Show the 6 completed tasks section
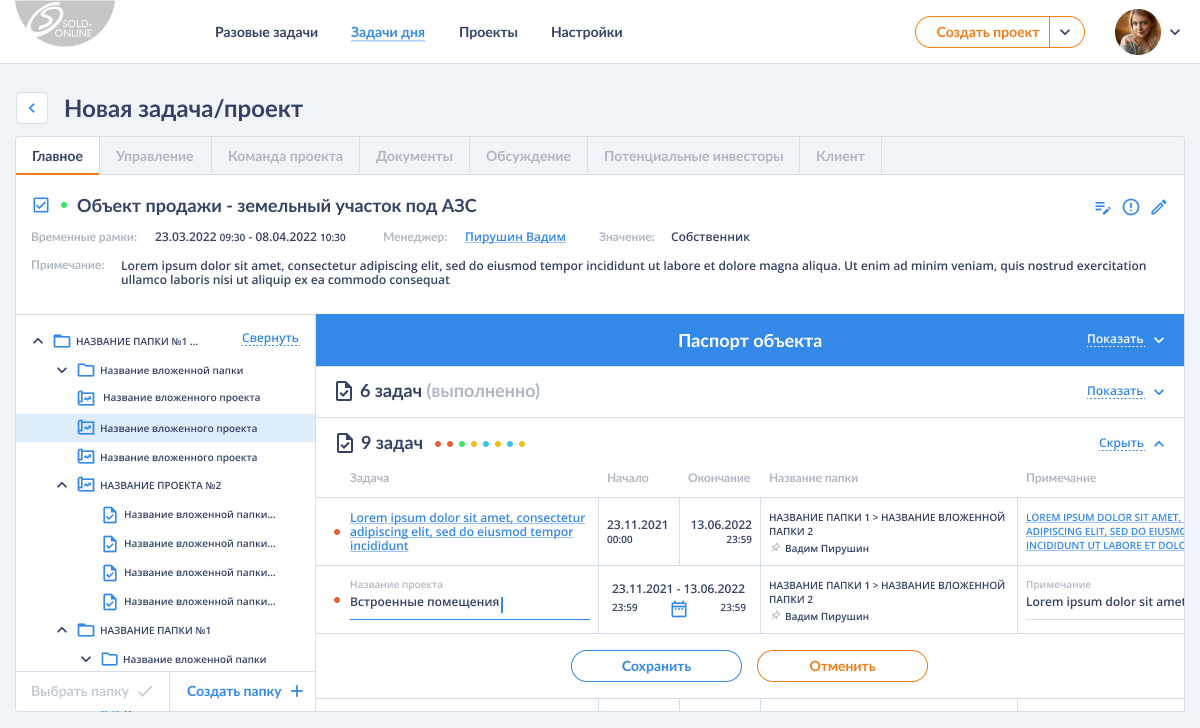The image size is (1200, 728). point(1126,392)
